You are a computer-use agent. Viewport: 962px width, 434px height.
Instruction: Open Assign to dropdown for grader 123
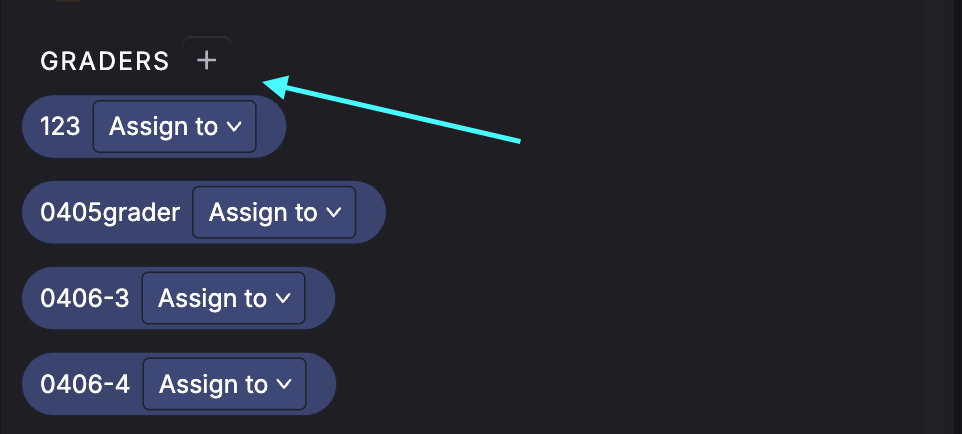coord(174,127)
